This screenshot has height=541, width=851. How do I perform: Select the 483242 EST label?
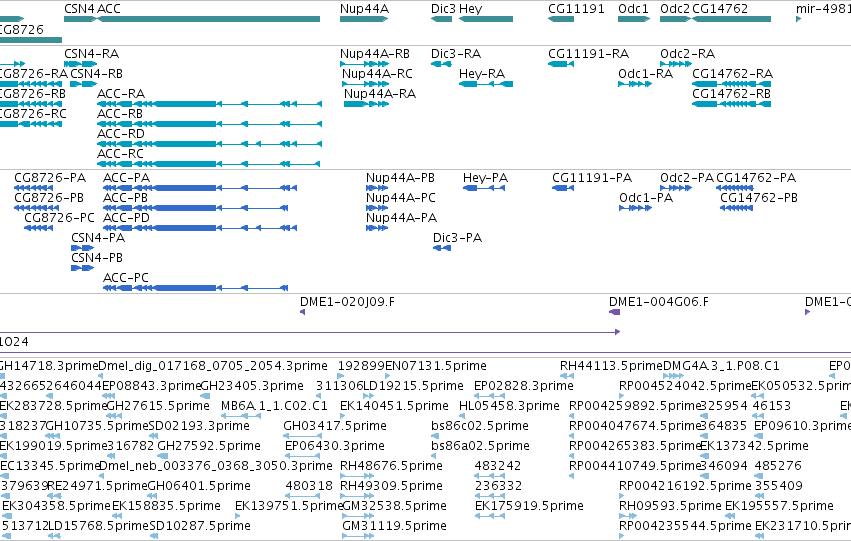[498, 466]
